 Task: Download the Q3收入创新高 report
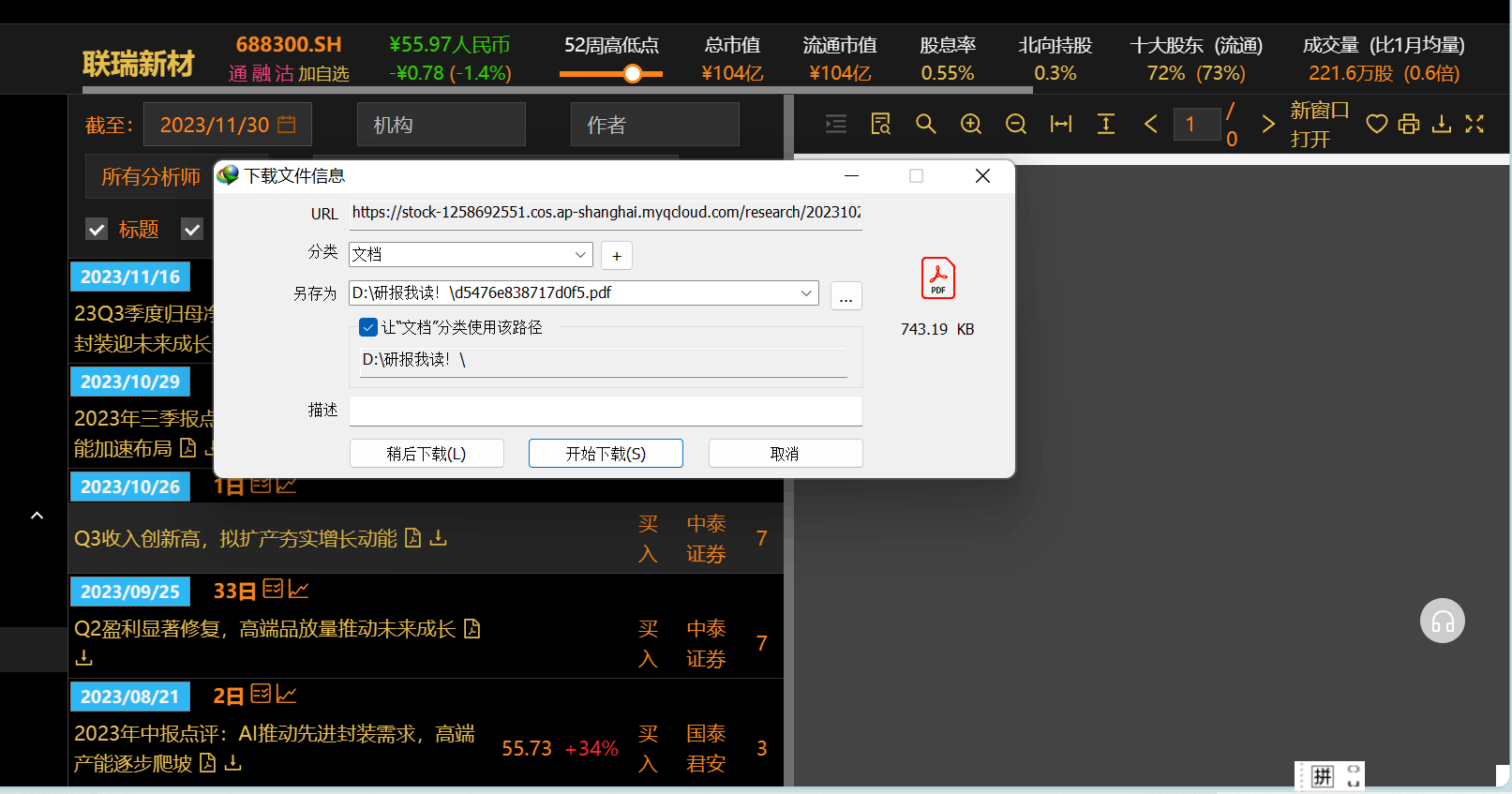pyautogui.click(x=438, y=538)
